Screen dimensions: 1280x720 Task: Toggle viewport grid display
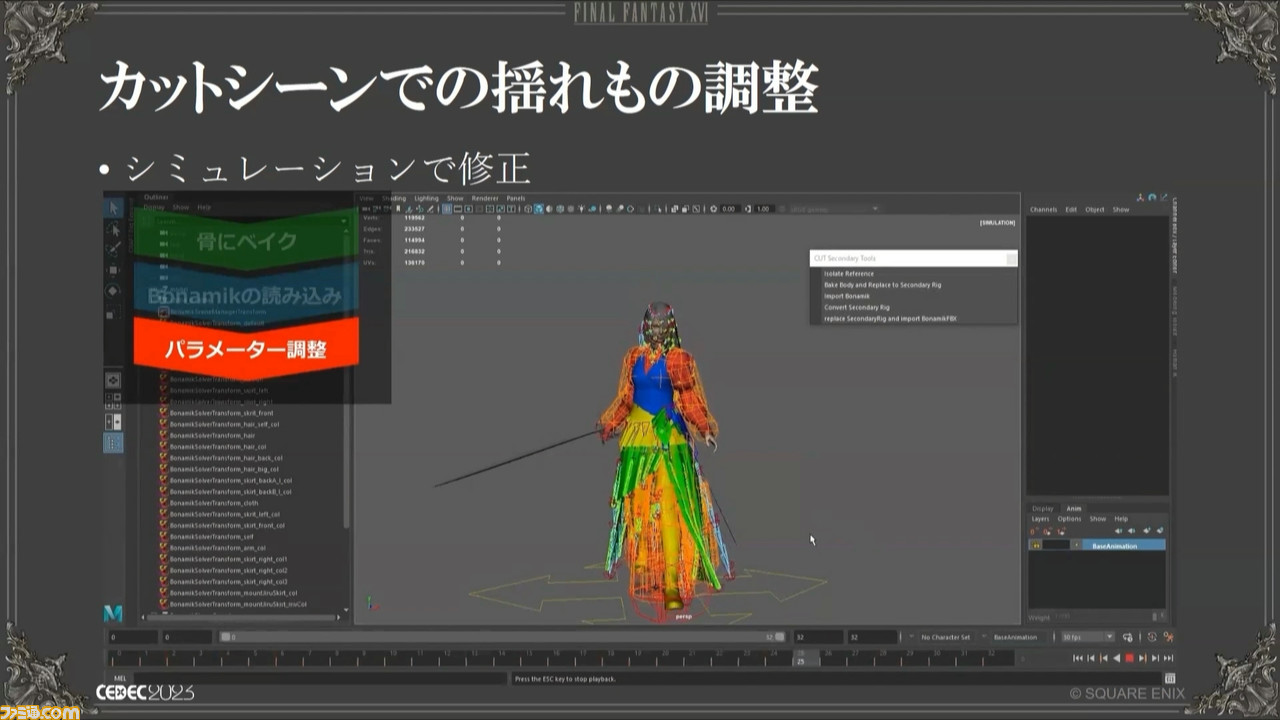point(446,209)
